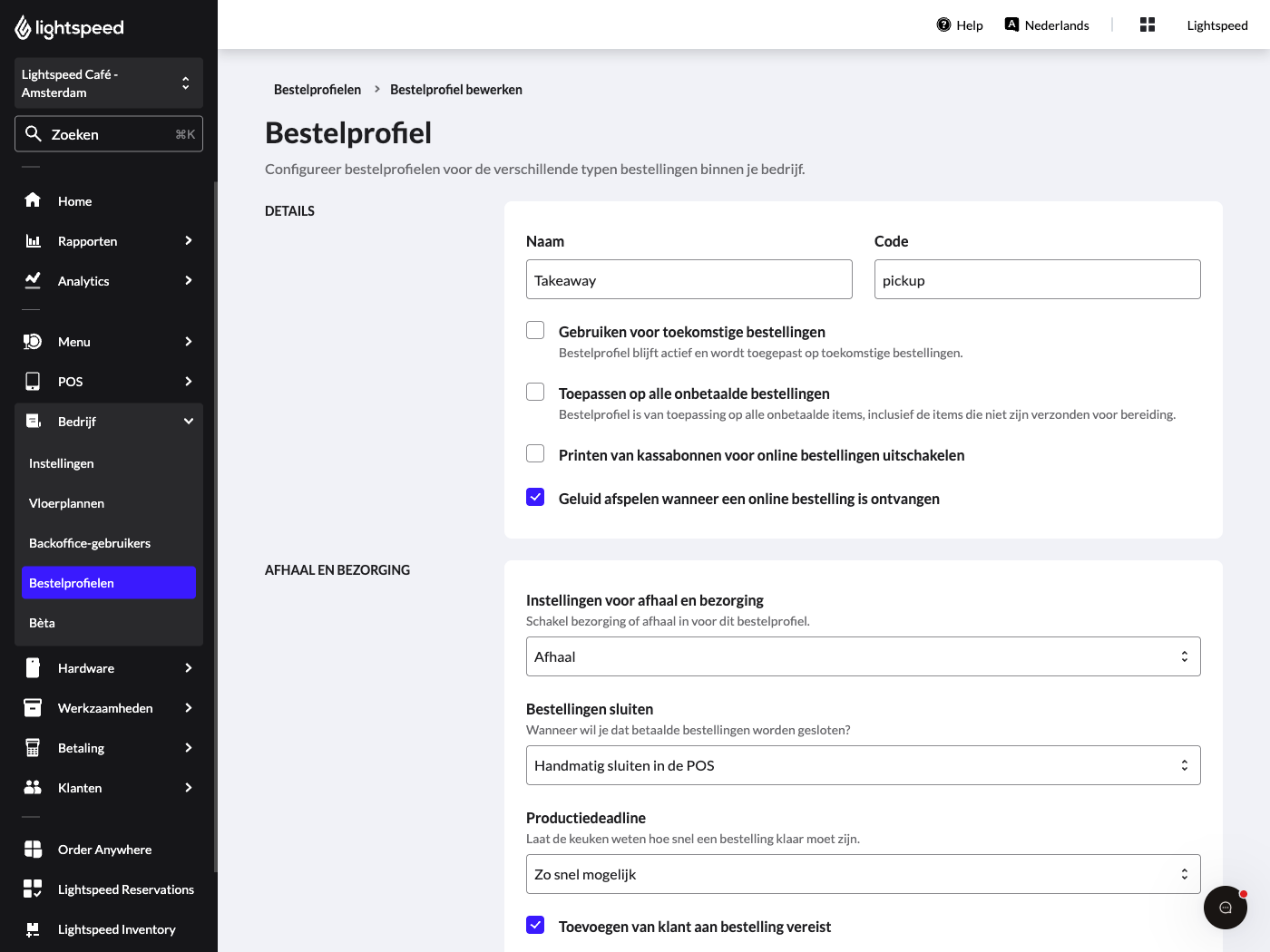Image resolution: width=1270 pixels, height=952 pixels.
Task: Click Bestelprofiel bewerken breadcrumb
Action: point(456,89)
